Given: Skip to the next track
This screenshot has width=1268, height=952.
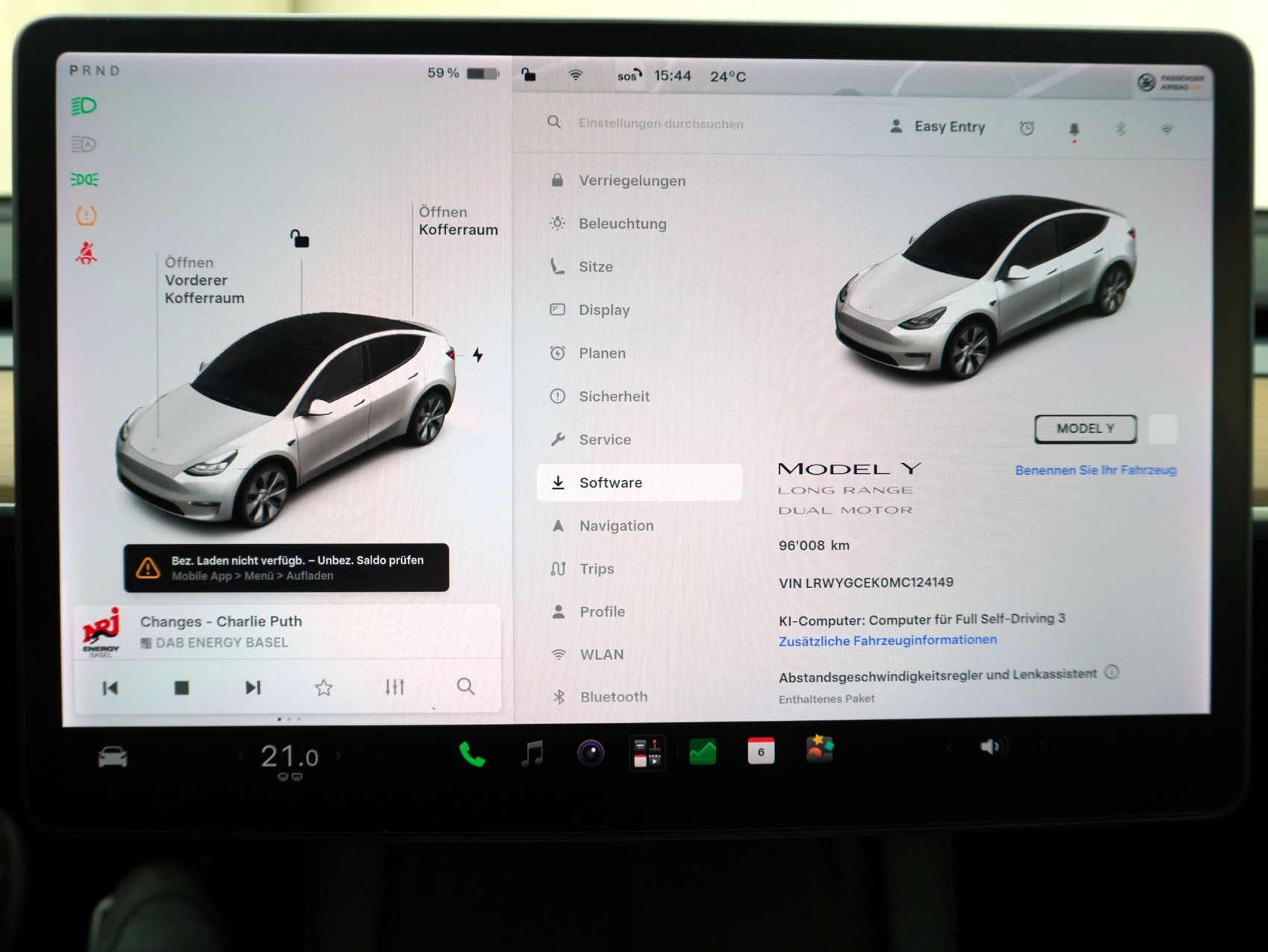Looking at the screenshot, I should [253, 687].
